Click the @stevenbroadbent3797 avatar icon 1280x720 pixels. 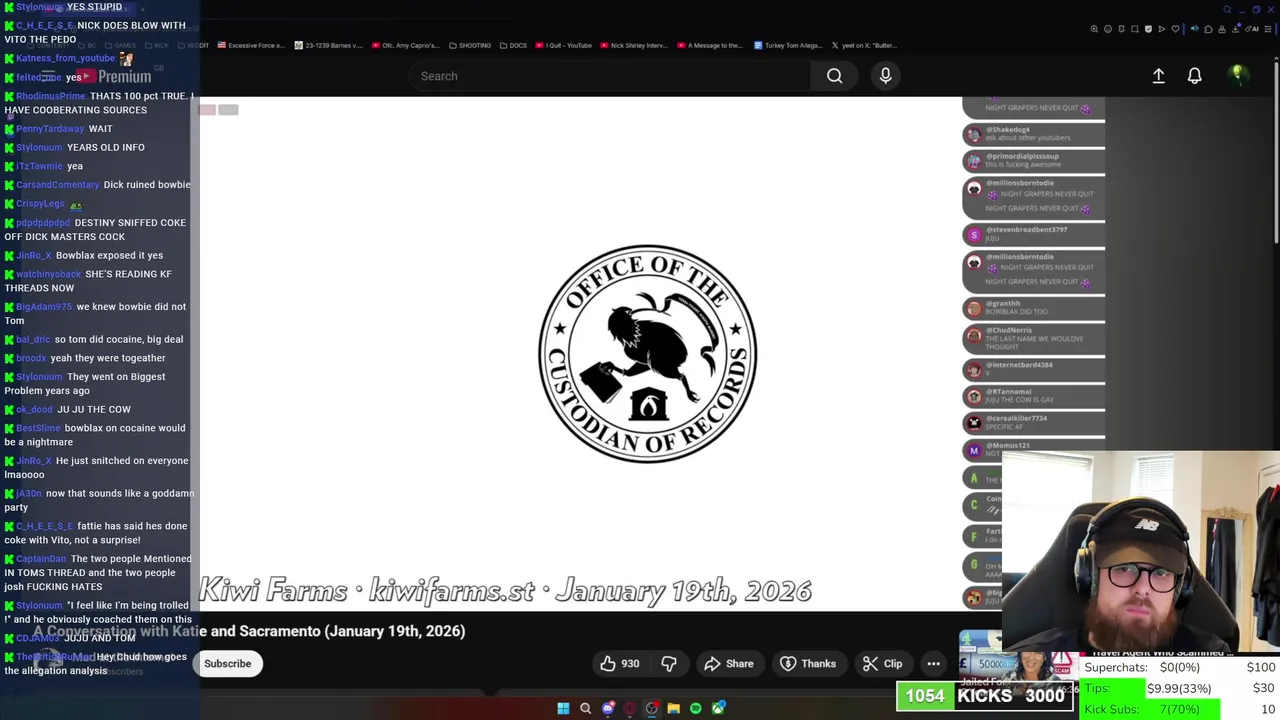click(x=974, y=235)
